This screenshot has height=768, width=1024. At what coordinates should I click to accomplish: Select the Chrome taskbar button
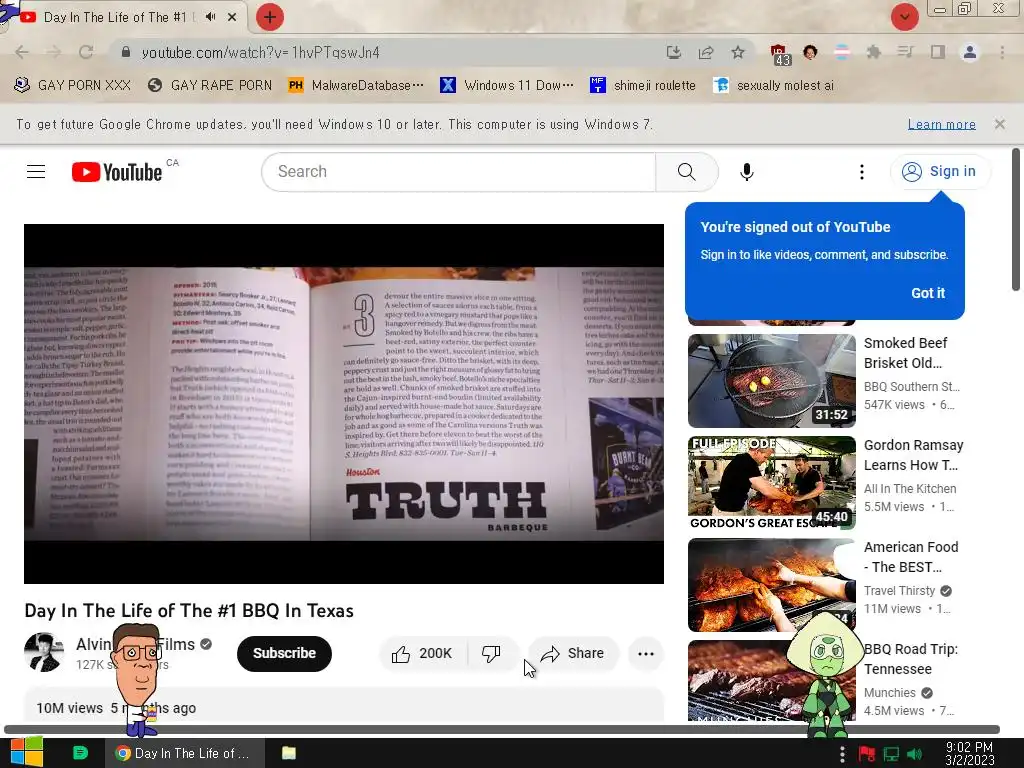185,753
